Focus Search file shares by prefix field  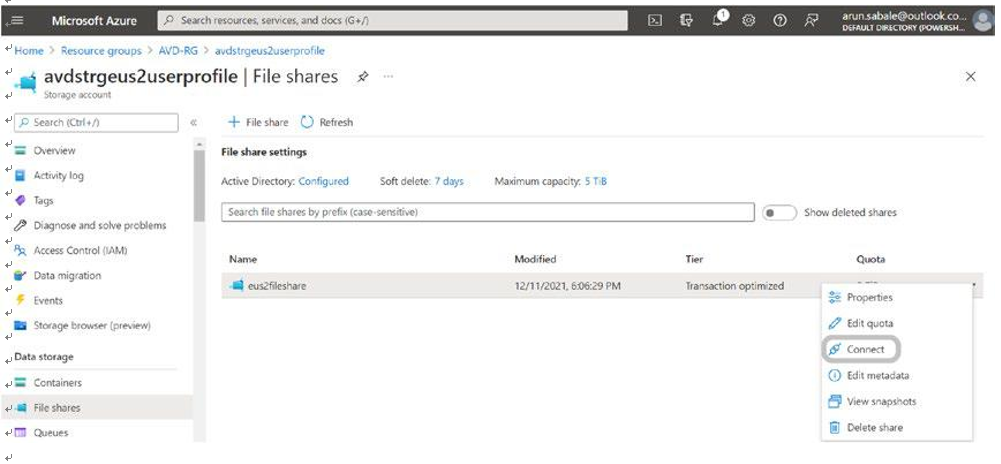[488, 212]
